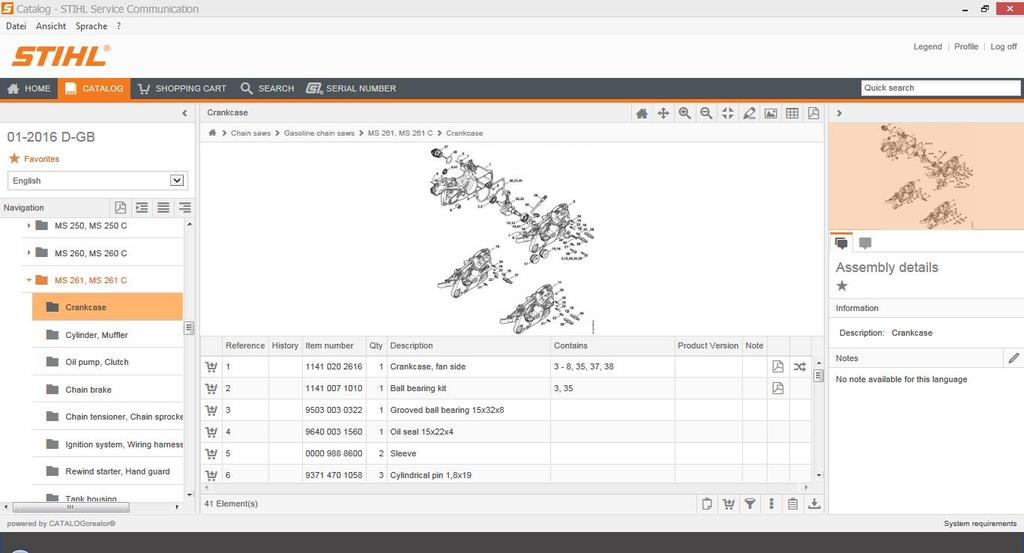Open the Profile link

(x=966, y=46)
